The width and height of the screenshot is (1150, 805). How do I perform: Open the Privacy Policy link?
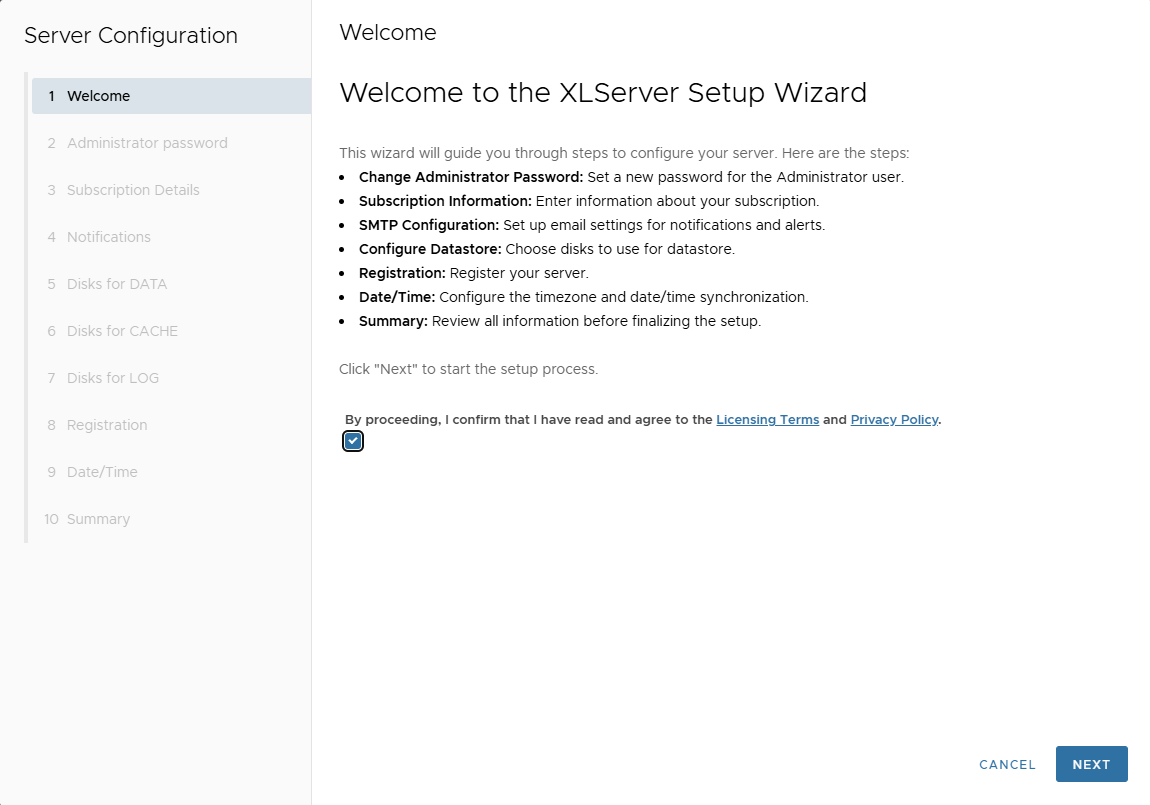point(893,419)
